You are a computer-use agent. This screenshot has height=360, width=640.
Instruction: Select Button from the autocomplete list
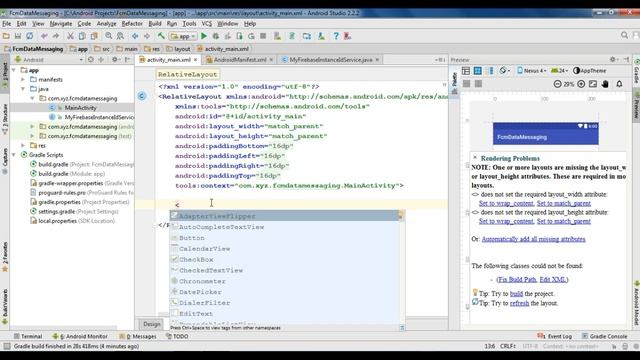point(284,238)
